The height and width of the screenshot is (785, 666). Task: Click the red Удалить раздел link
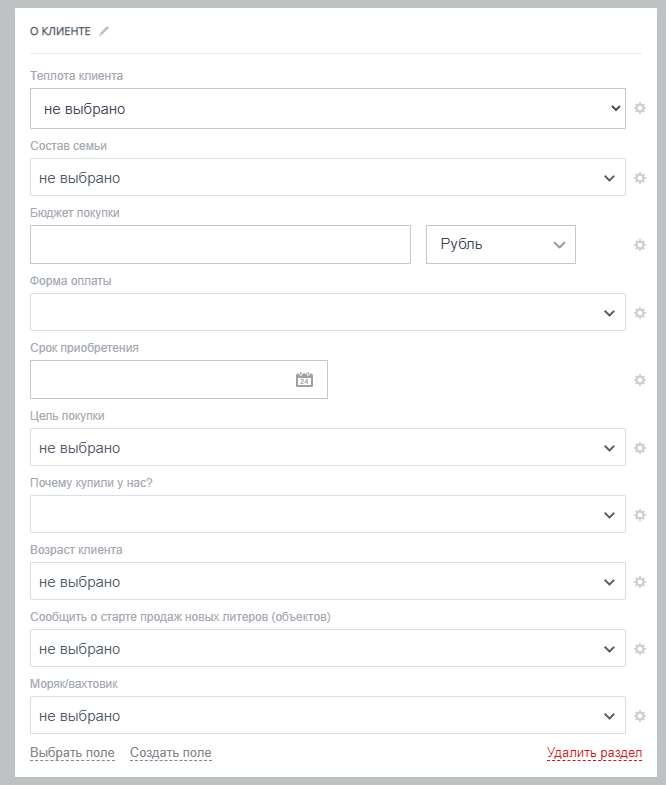pyautogui.click(x=594, y=753)
